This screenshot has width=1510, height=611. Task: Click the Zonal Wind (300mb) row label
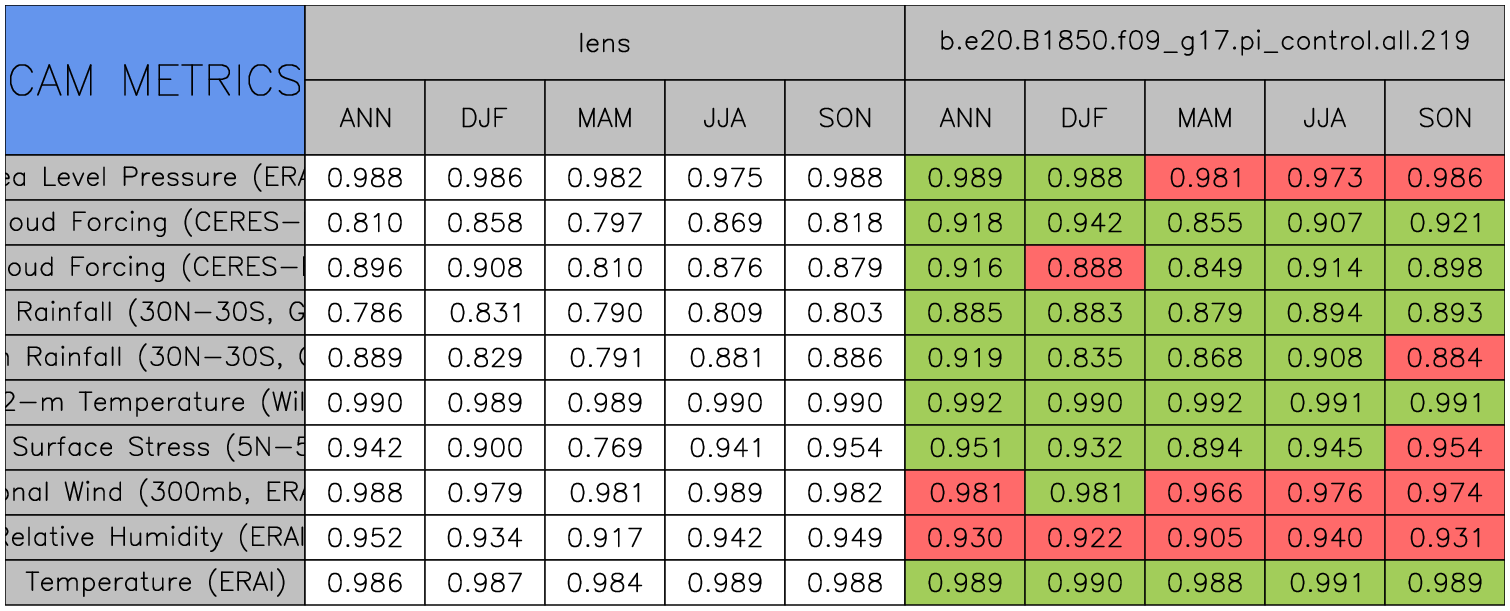pos(155,493)
